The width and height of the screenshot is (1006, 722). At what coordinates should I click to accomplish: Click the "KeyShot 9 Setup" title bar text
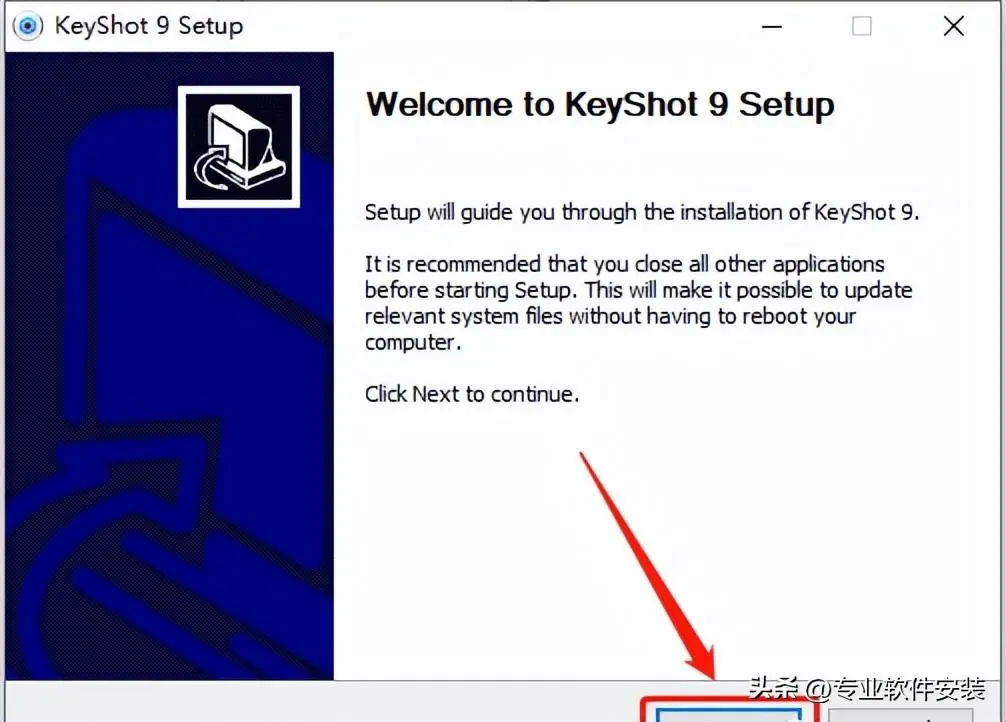point(149,26)
